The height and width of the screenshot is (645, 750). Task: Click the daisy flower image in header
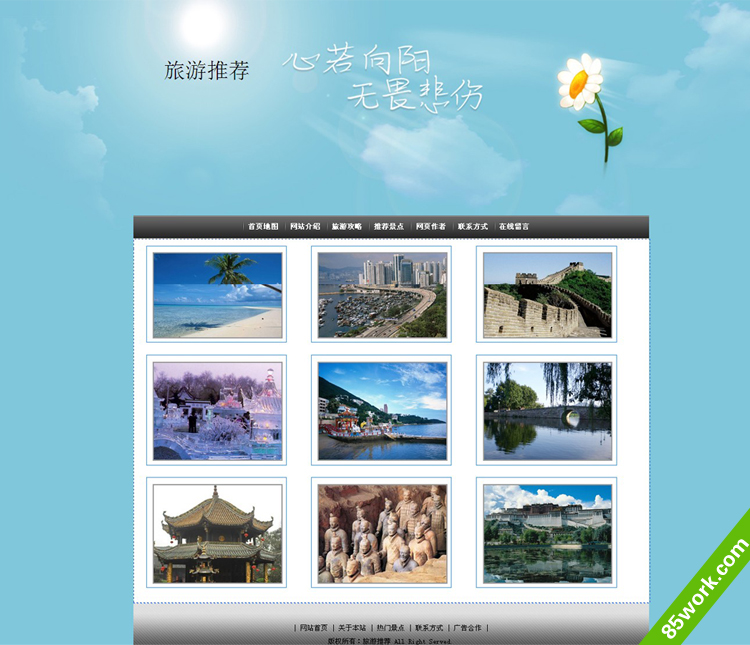pos(590,108)
